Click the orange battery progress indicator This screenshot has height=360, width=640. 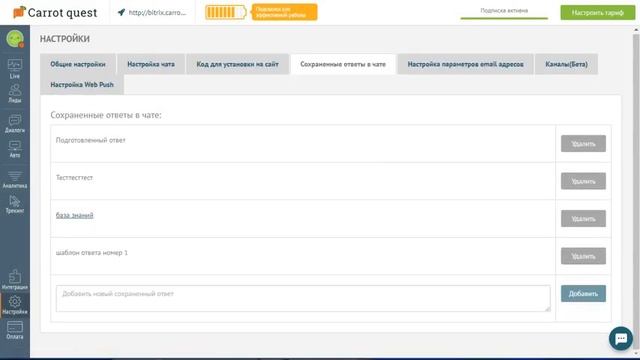pos(226,12)
